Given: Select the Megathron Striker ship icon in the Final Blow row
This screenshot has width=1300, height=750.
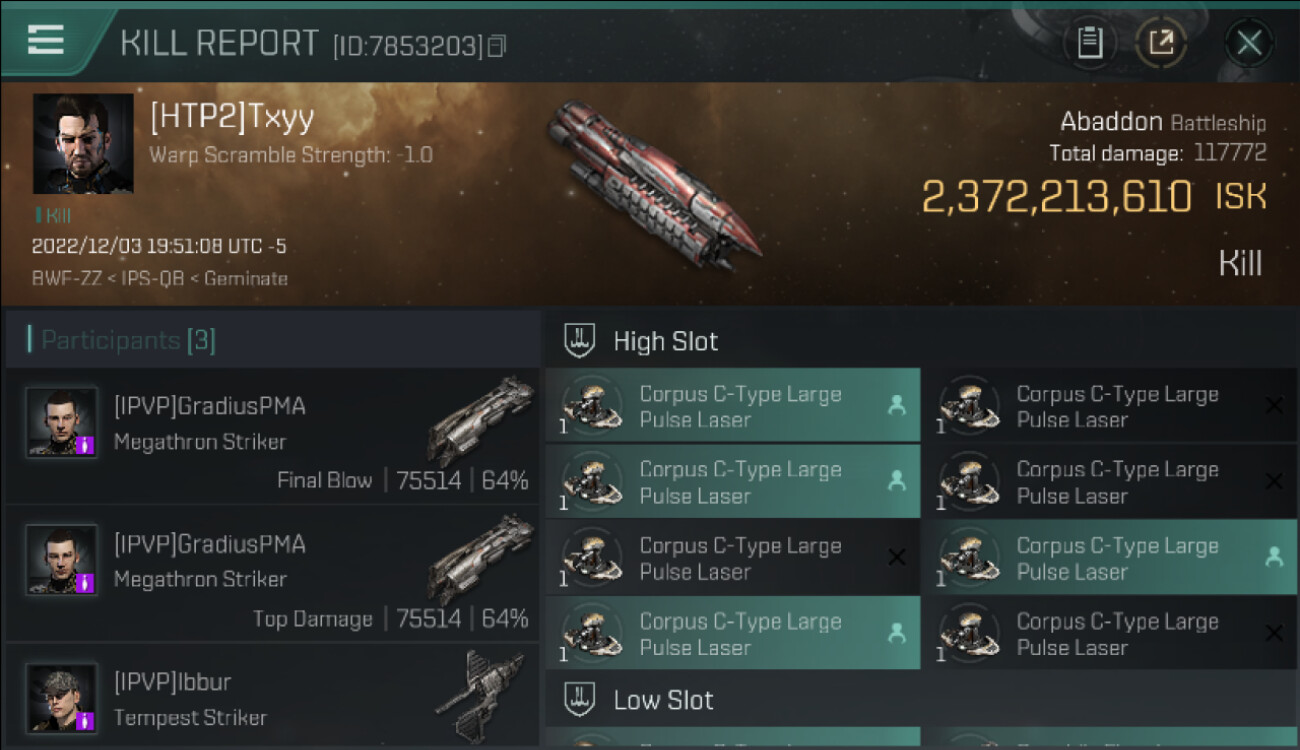Looking at the screenshot, I should tap(480, 419).
